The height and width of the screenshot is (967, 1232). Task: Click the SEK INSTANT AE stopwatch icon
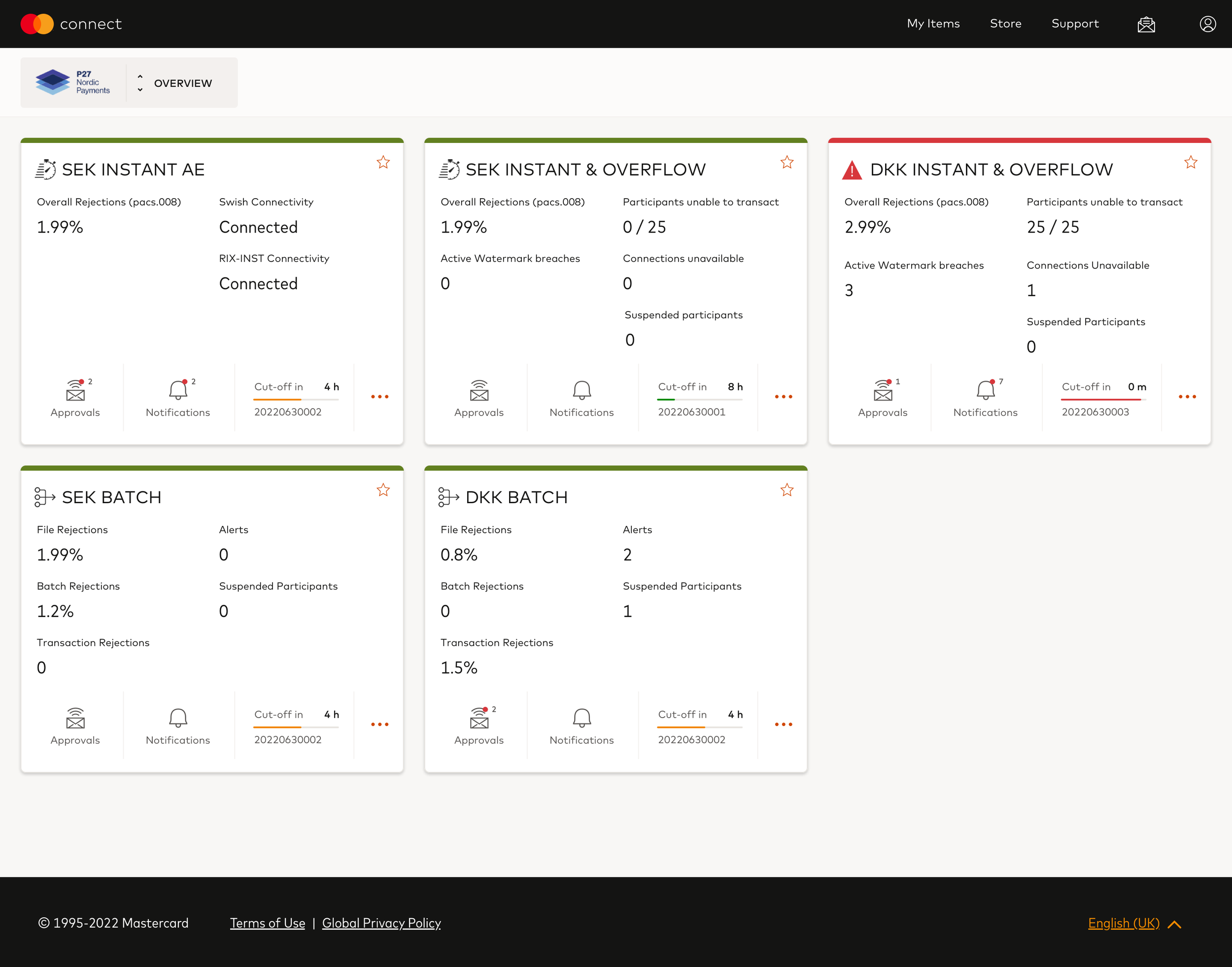pos(45,169)
